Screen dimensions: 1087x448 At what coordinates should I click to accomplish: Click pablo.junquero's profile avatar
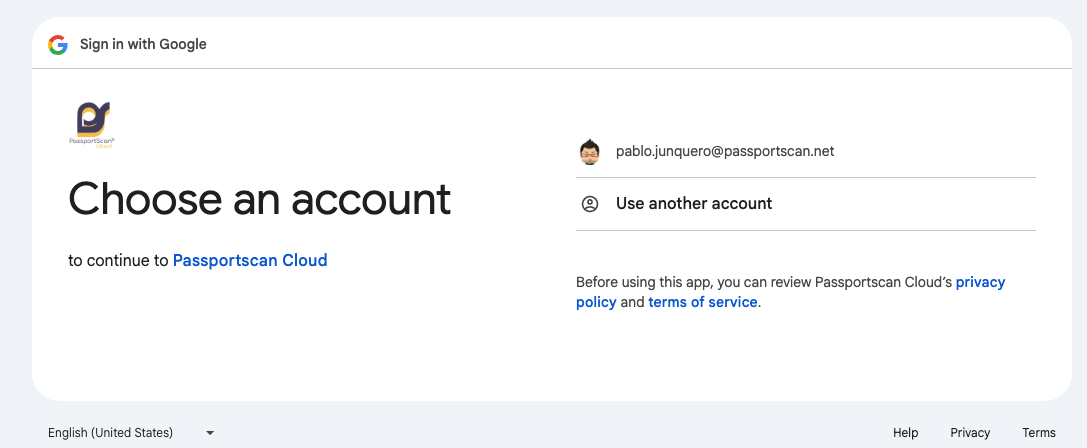590,152
